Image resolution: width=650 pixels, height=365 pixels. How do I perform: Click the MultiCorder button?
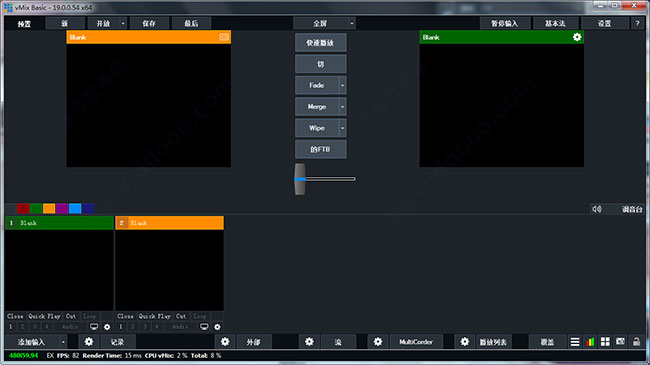coord(416,342)
